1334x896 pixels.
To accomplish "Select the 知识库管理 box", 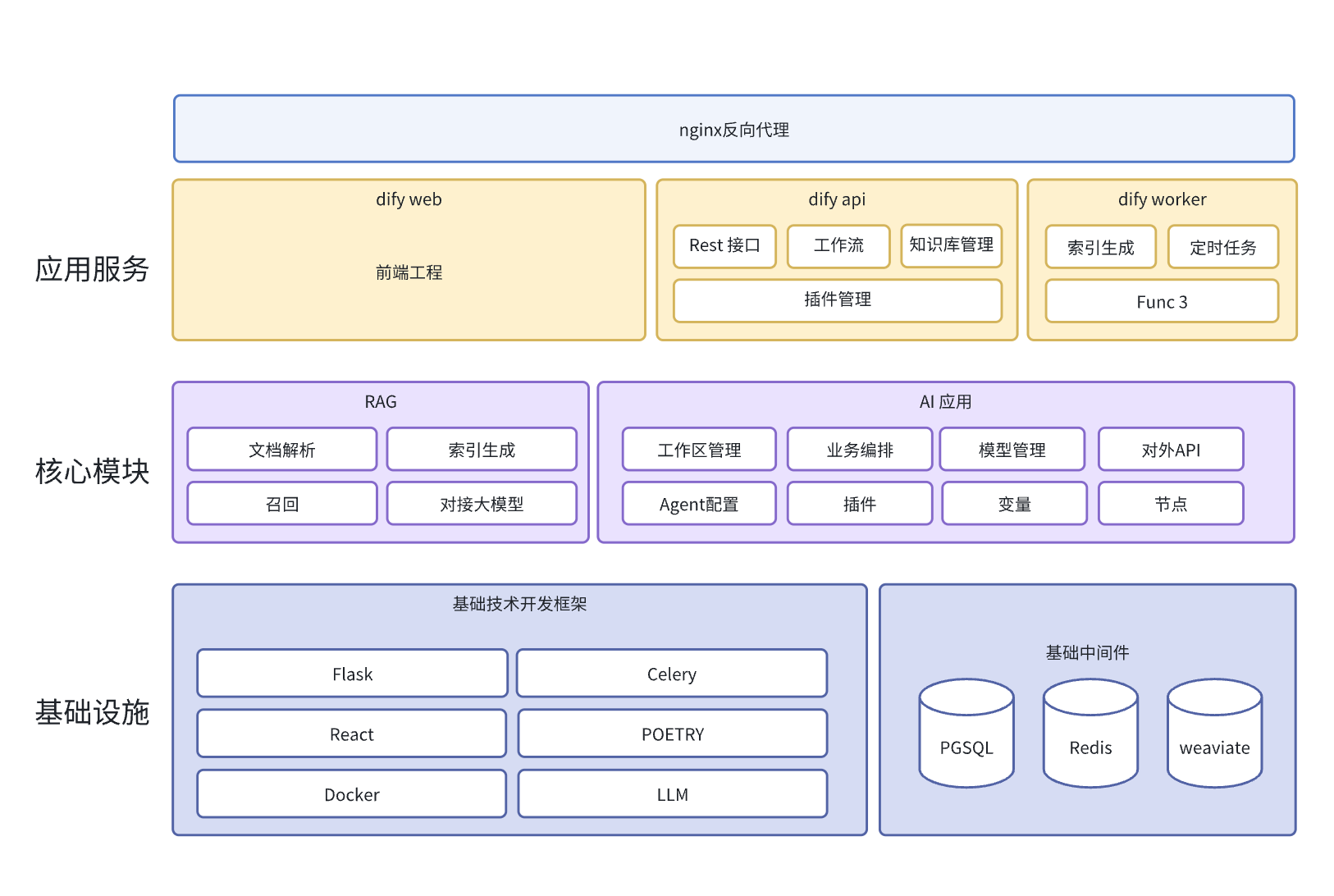I will point(952,245).
